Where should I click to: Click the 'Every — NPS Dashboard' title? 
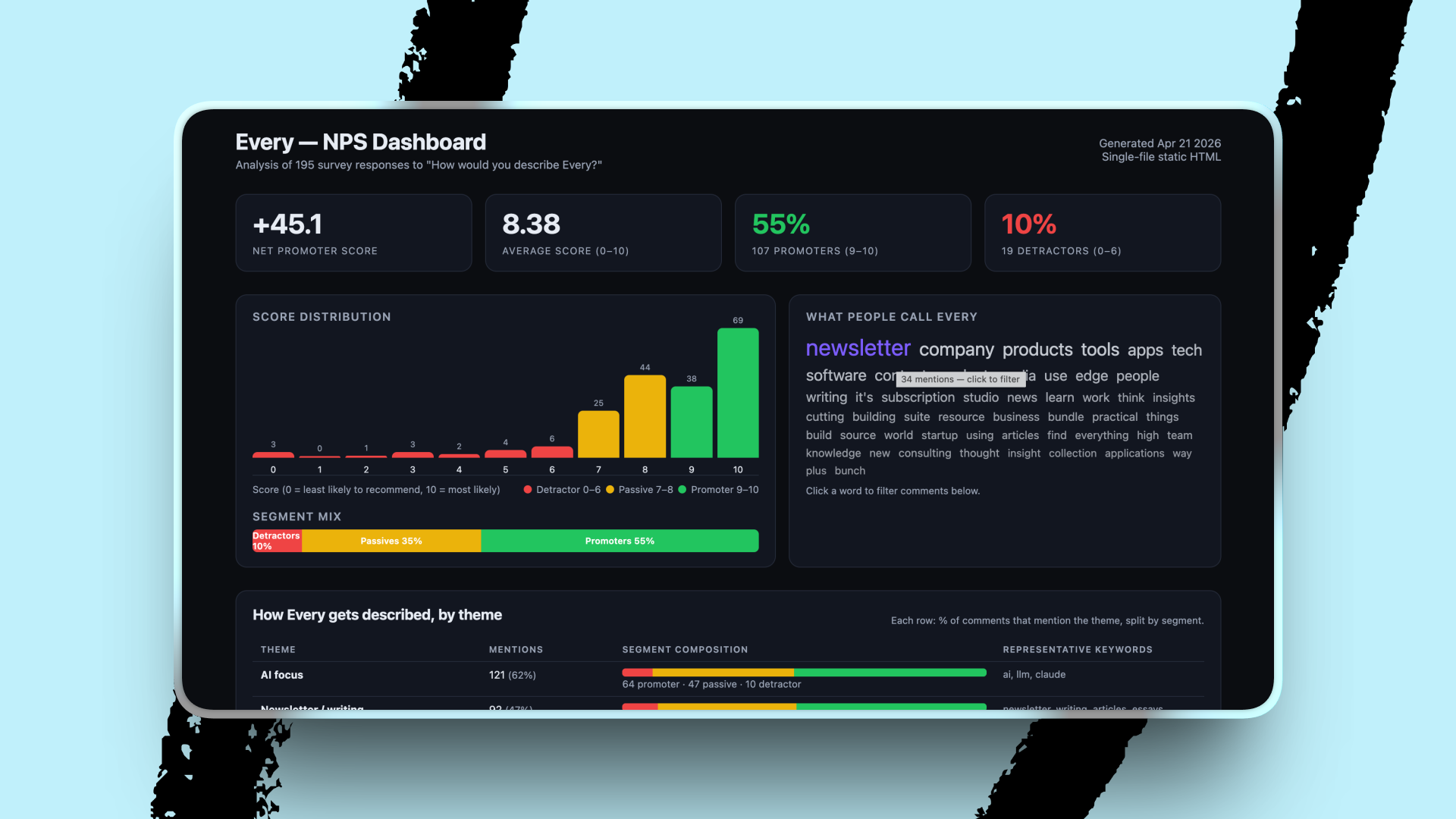click(361, 142)
